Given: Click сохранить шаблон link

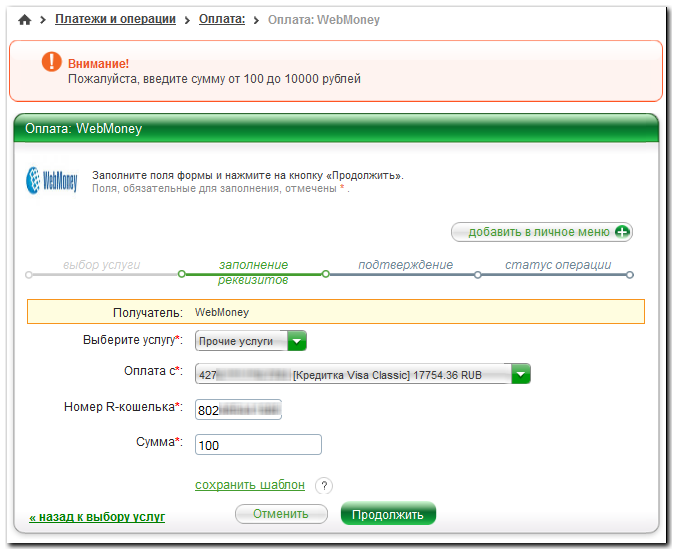Looking at the screenshot, I should [x=250, y=485].
